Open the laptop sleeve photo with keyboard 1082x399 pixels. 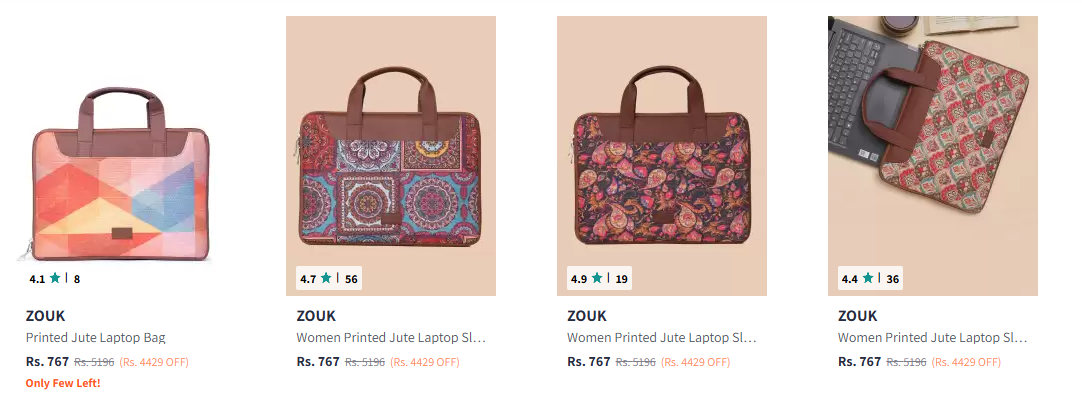pos(933,156)
